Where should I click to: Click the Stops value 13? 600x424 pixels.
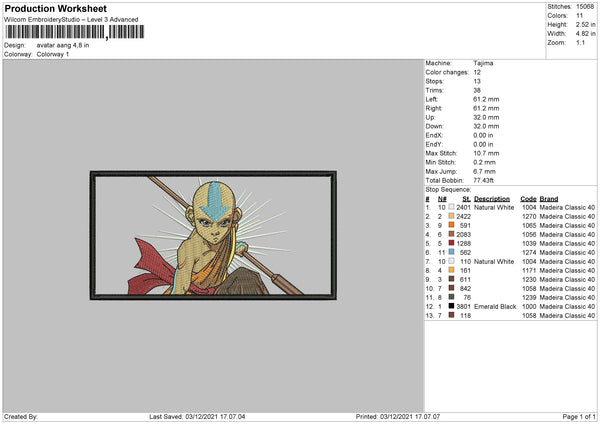tap(477, 81)
